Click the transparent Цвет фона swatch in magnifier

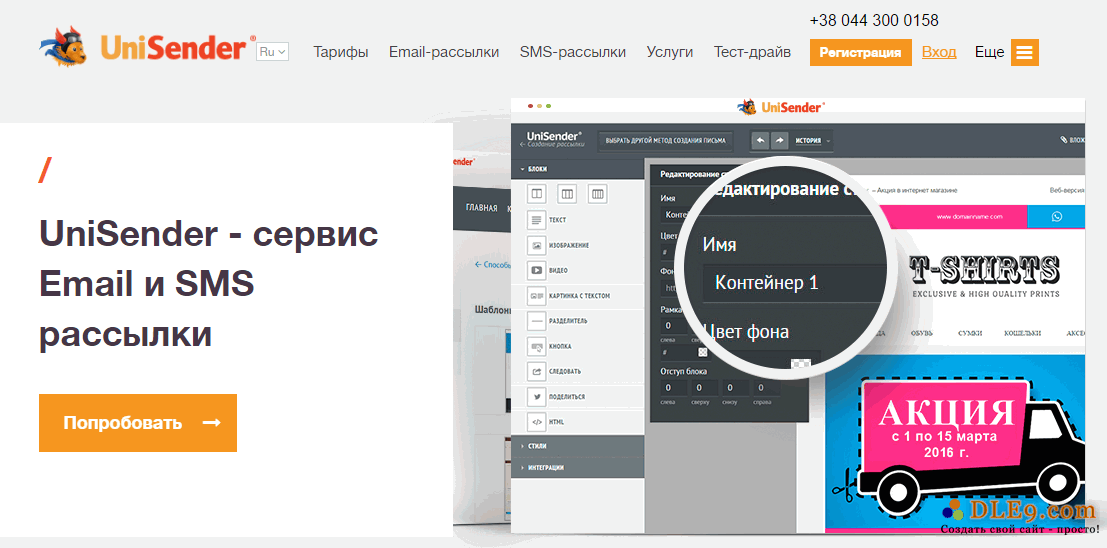pos(801,365)
